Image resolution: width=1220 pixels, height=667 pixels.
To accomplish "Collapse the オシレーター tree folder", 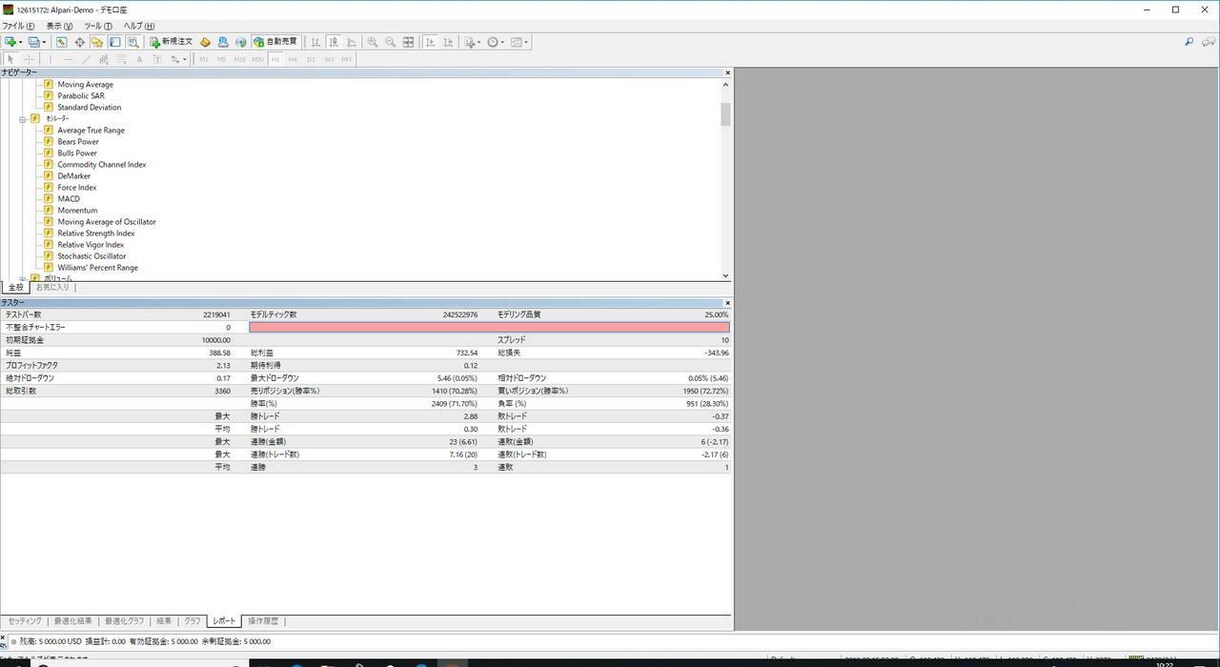I will pyautogui.click(x=22, y=119).
